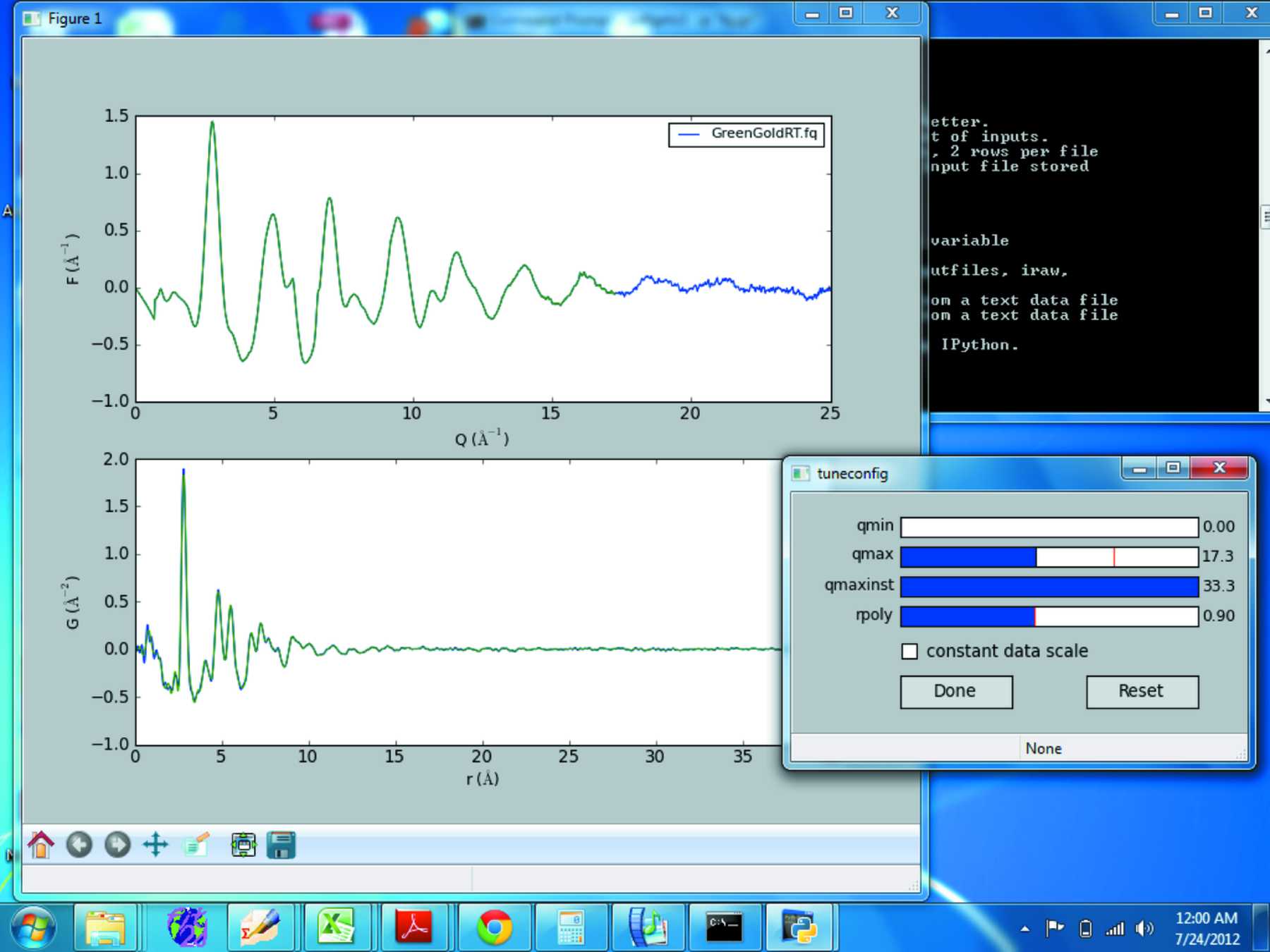Viewport: 1270px width, 952px height.
Task: Activate the Zoom to rectangle tool
Action: 196,844
